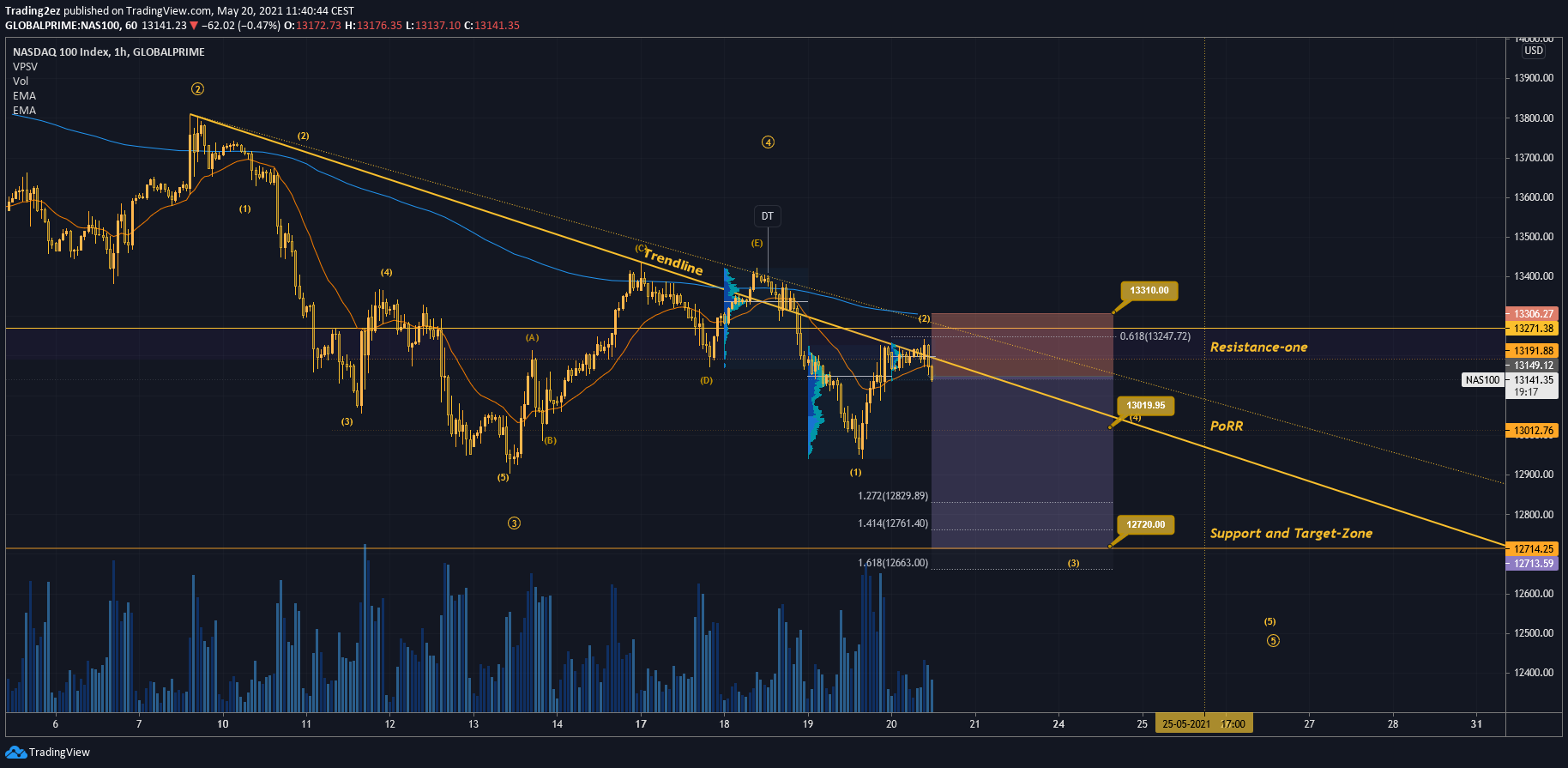
Task: Select the 13310.00 price callout
Action: click(1149, 291)
